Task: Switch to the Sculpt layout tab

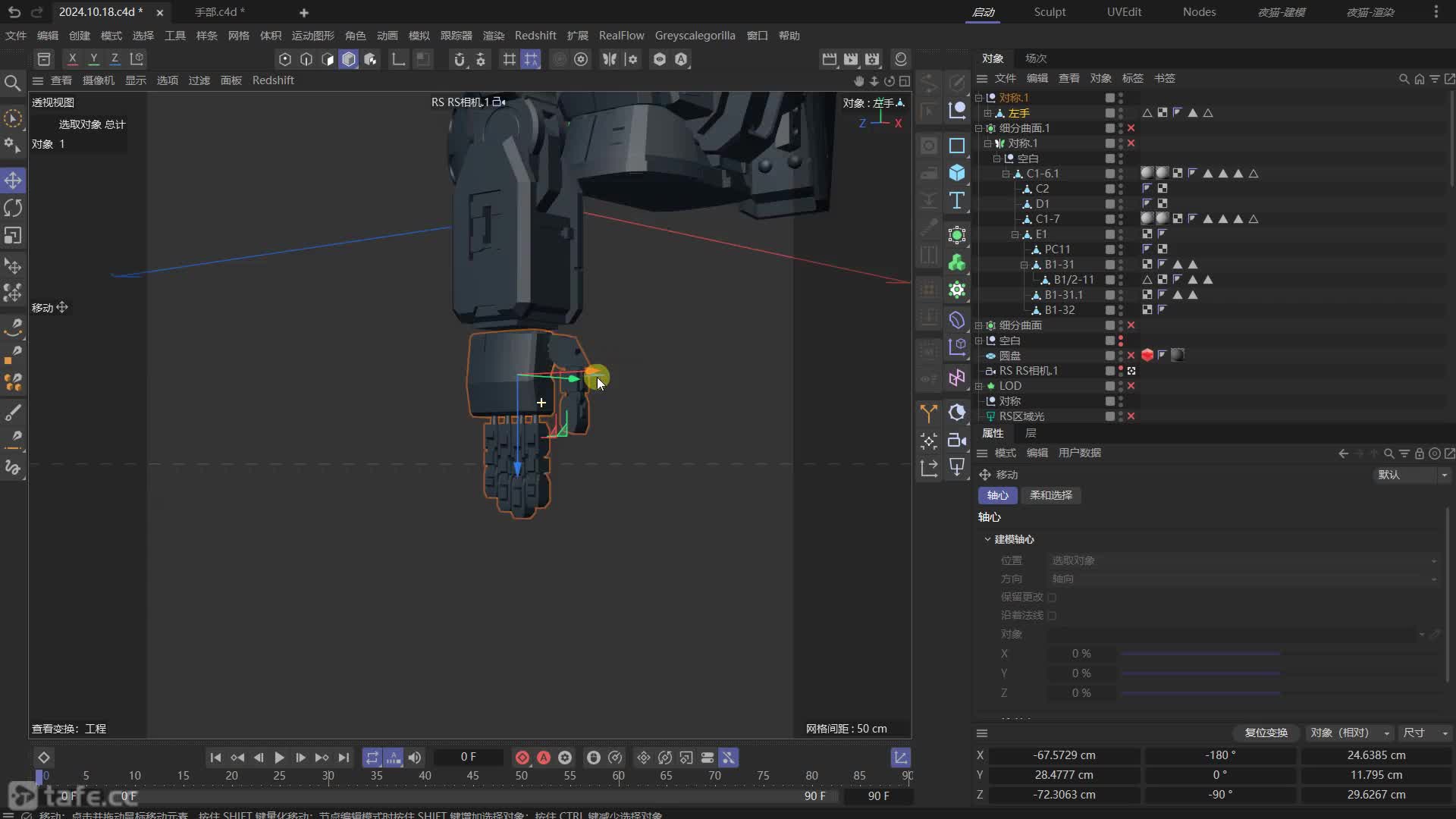Action: point(1050,12)
